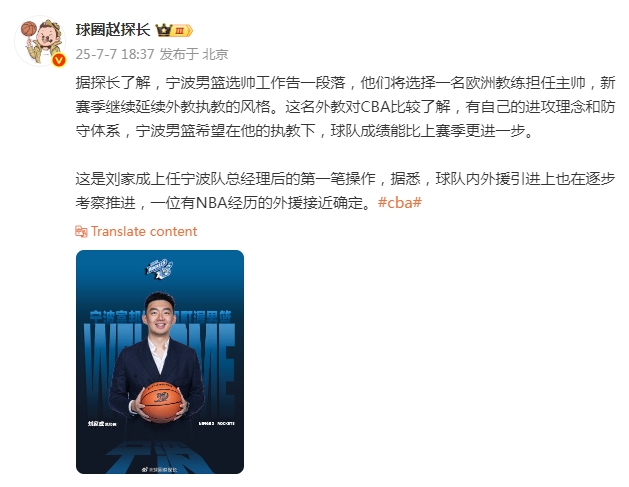629x487 pixels.
Task: Click the spinning basketball in the avatar
Action: pos(28,29)
